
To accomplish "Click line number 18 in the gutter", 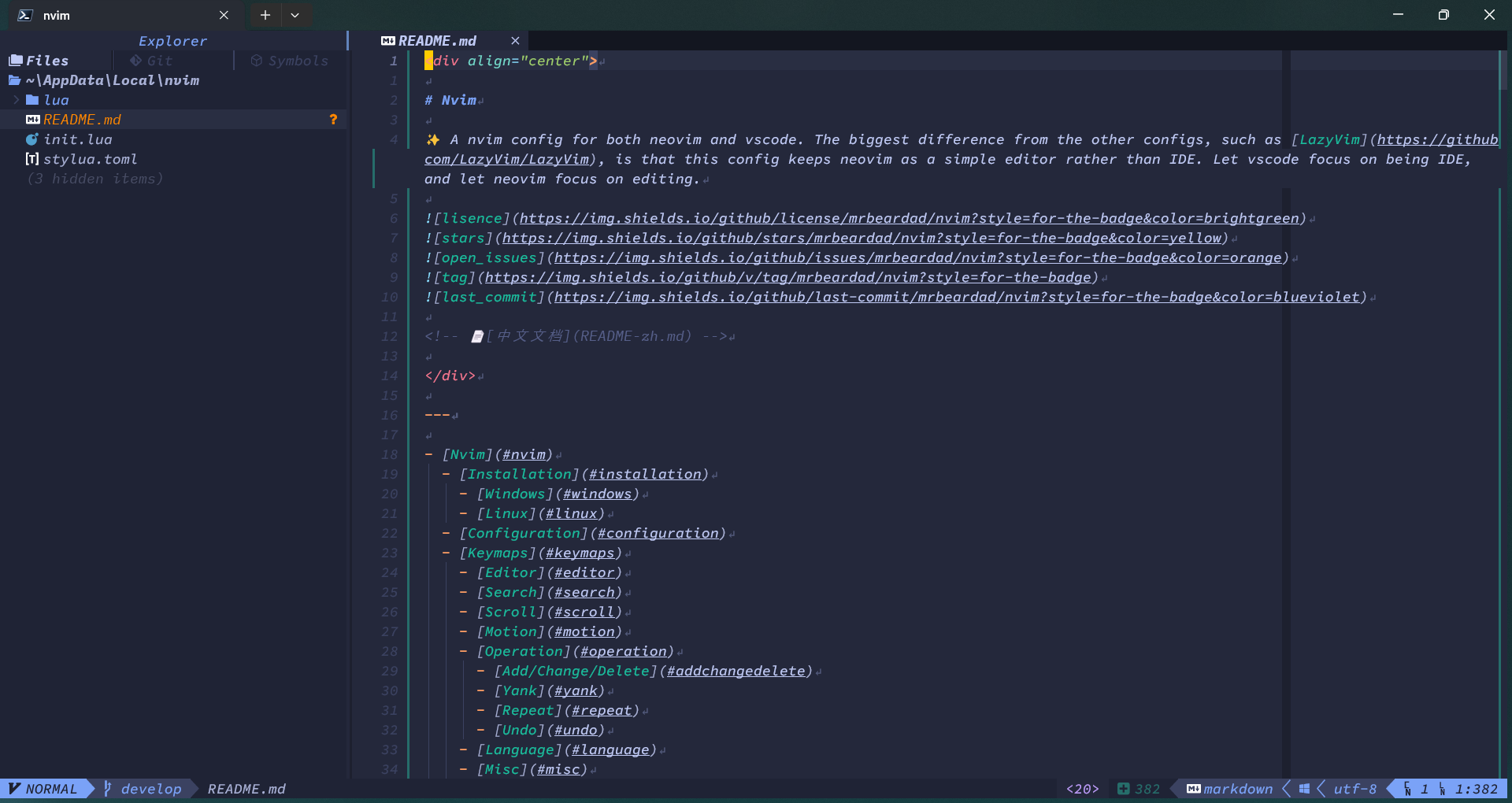I will coord(389,454).
